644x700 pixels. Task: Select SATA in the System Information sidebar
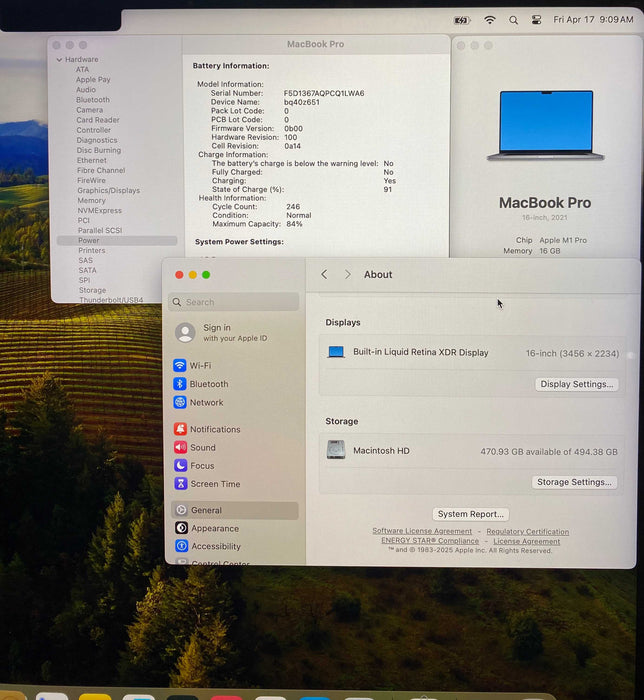[x=87, y=270]
